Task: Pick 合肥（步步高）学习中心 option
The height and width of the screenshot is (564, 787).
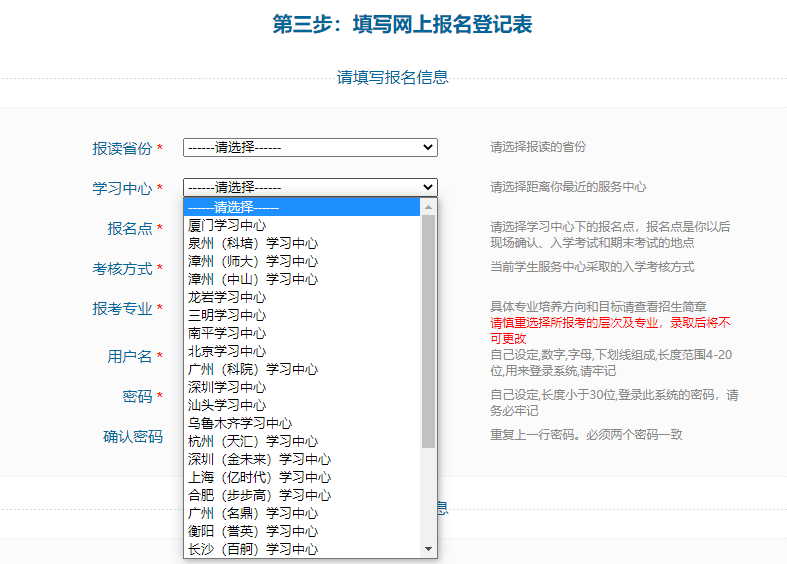Action: click(x=302, y=496)
